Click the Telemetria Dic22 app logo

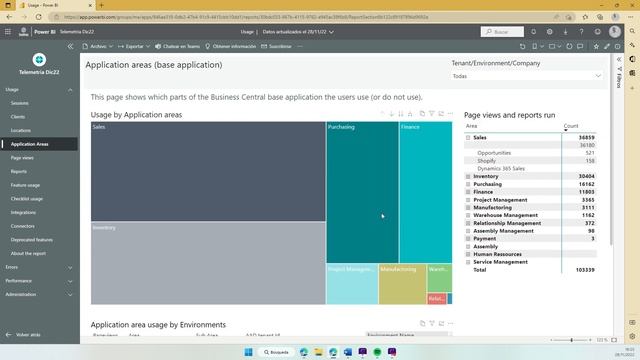tap(39, 60)
